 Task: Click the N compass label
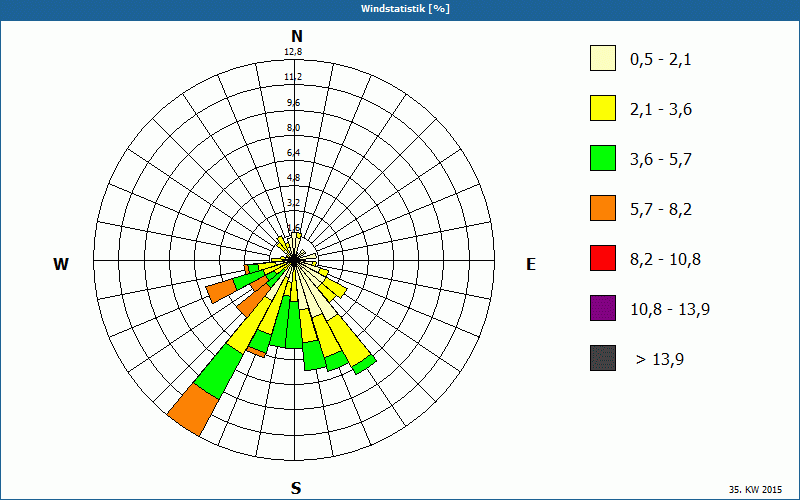click(x=297, y=36)
